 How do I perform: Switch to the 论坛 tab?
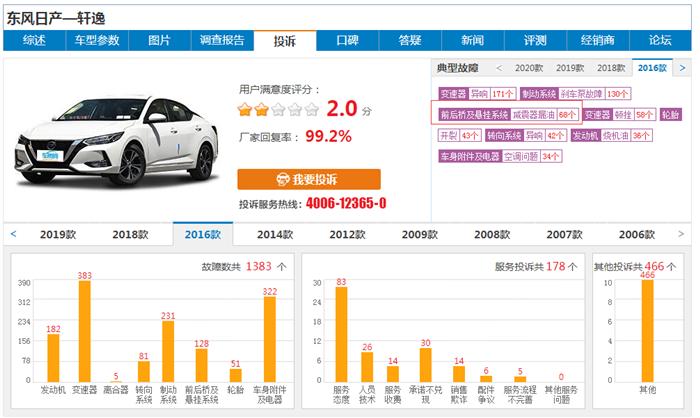(x=660, y=41)
